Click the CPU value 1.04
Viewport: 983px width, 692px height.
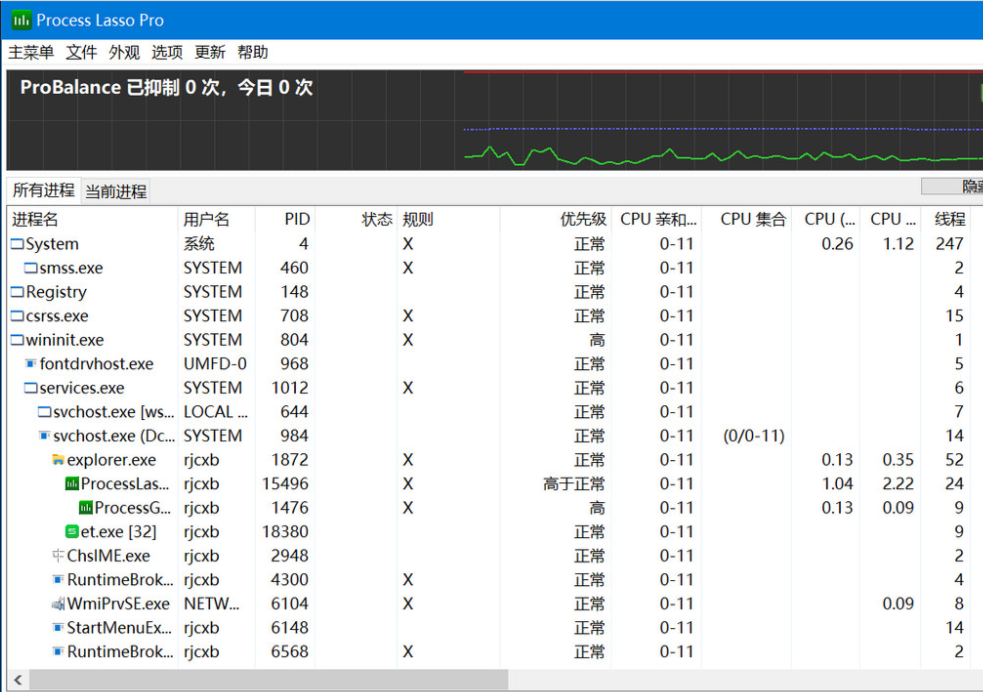(x=837, y=484)
